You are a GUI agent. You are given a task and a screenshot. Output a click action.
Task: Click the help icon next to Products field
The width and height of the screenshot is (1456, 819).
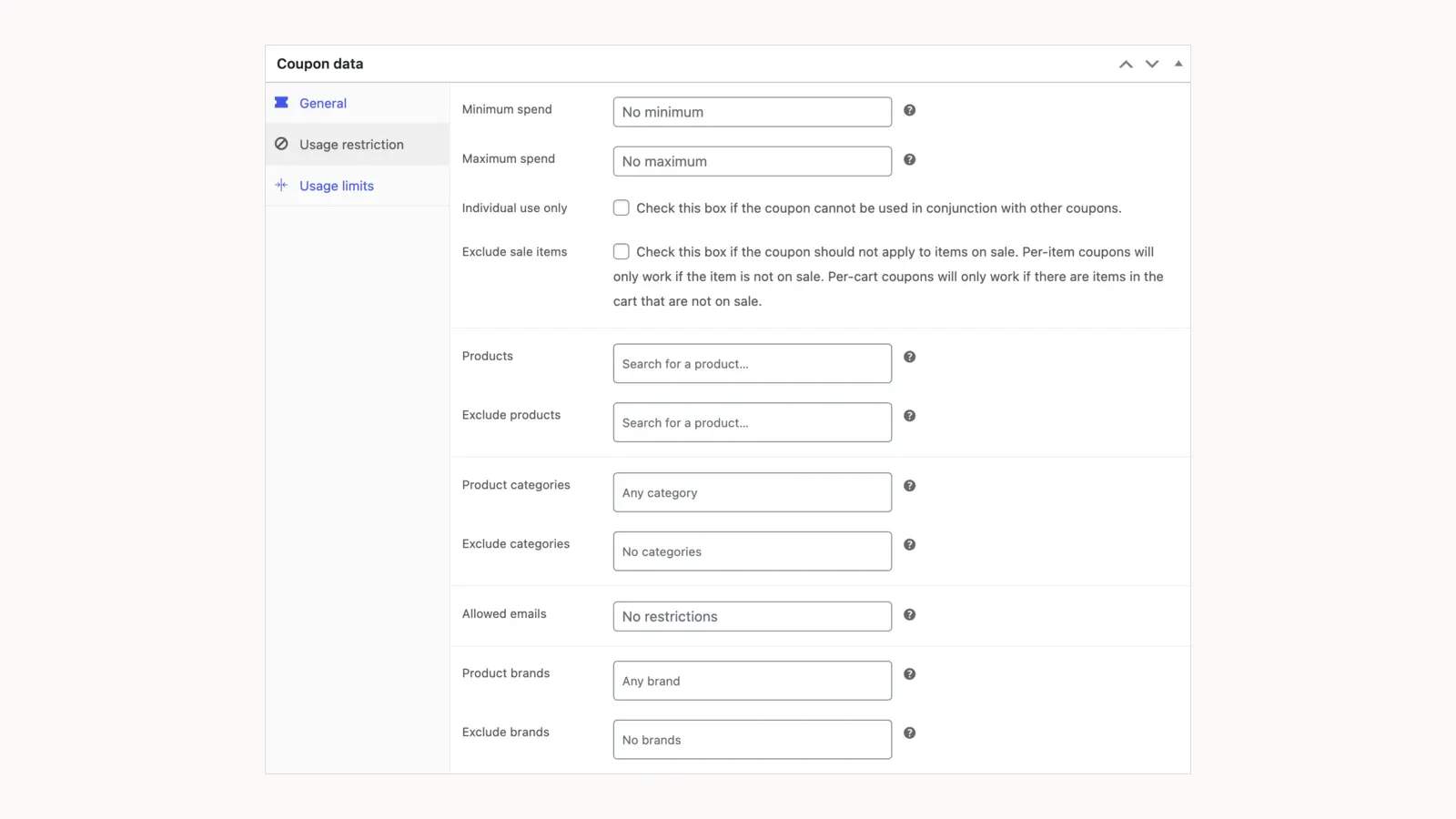909,357
